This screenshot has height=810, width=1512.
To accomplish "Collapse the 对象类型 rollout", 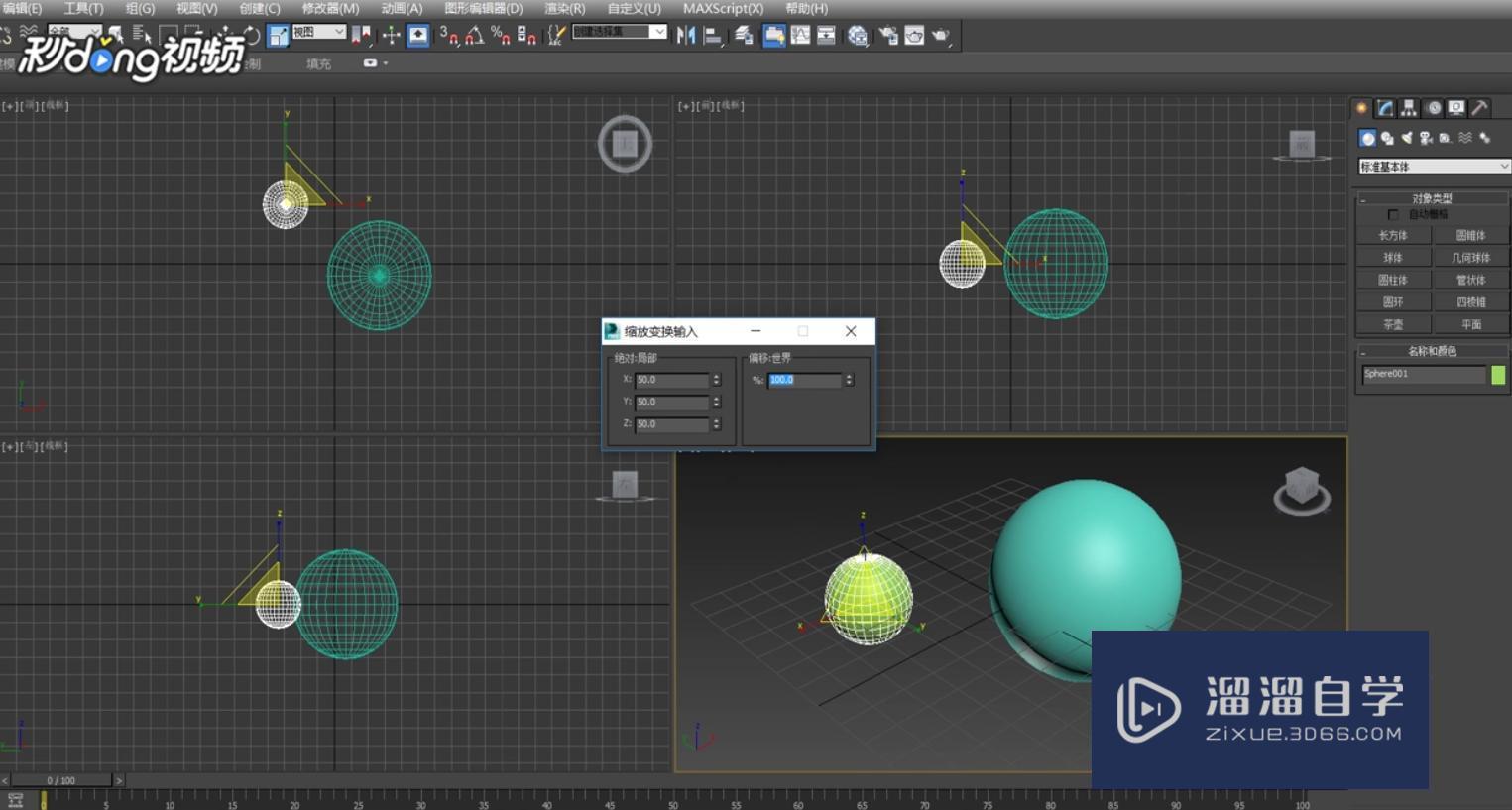I will [1432, 198].
